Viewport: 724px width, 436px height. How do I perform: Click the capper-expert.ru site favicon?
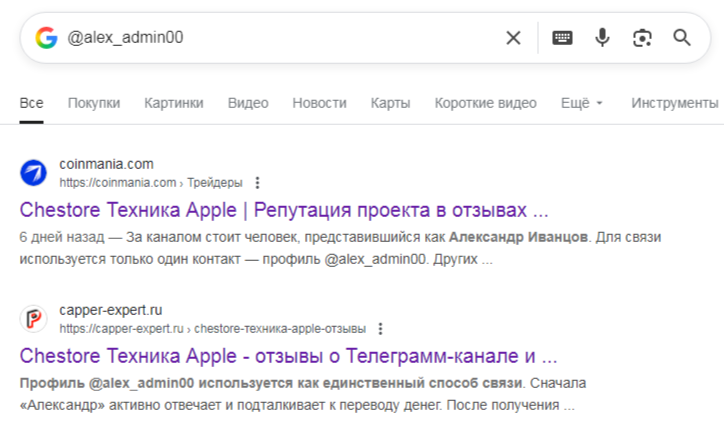tap(34, 319)
